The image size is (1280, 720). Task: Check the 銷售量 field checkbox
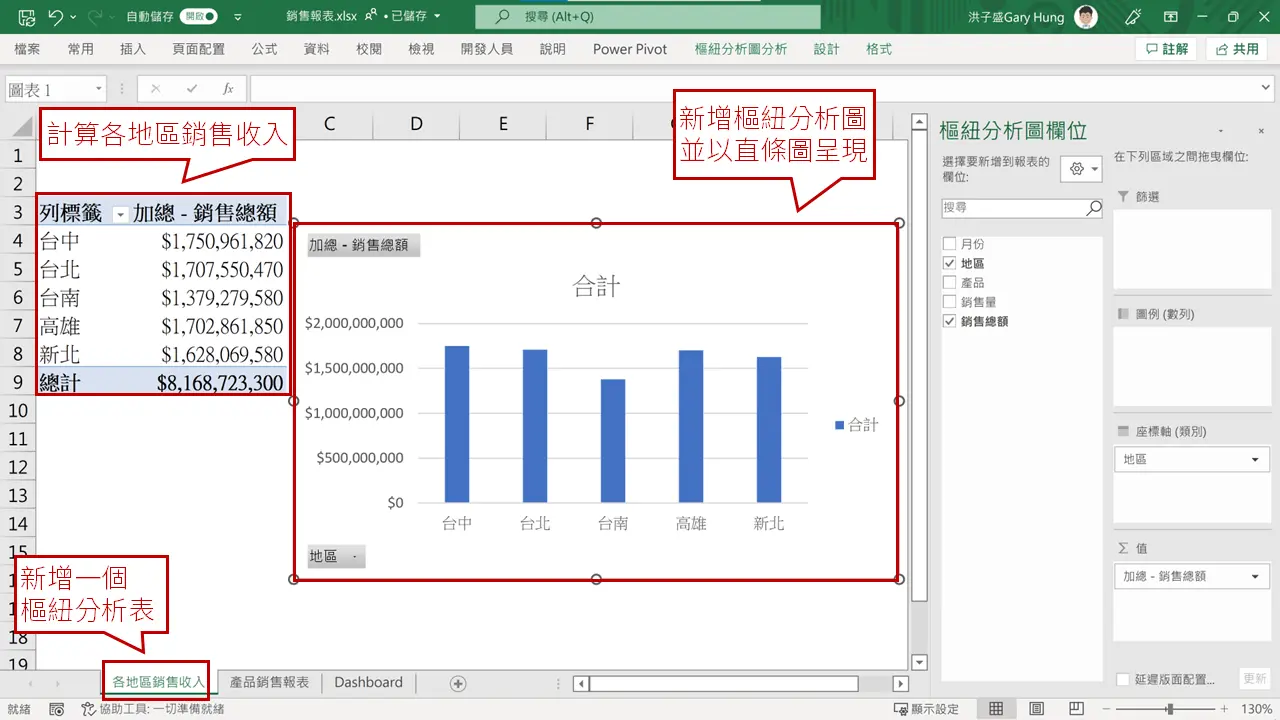pyautogui.click(x=949, y=302)
